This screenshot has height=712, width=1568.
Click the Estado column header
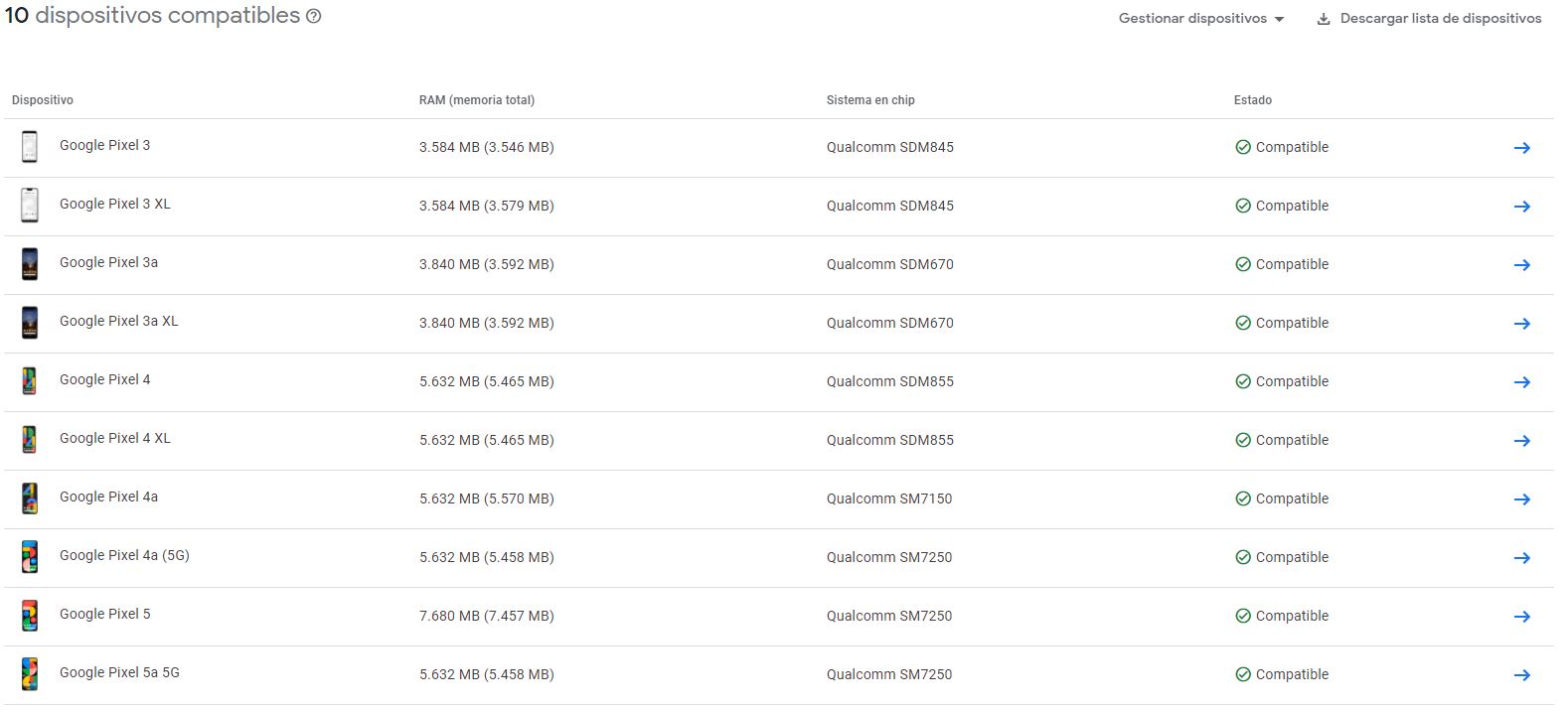[1253, 100]
